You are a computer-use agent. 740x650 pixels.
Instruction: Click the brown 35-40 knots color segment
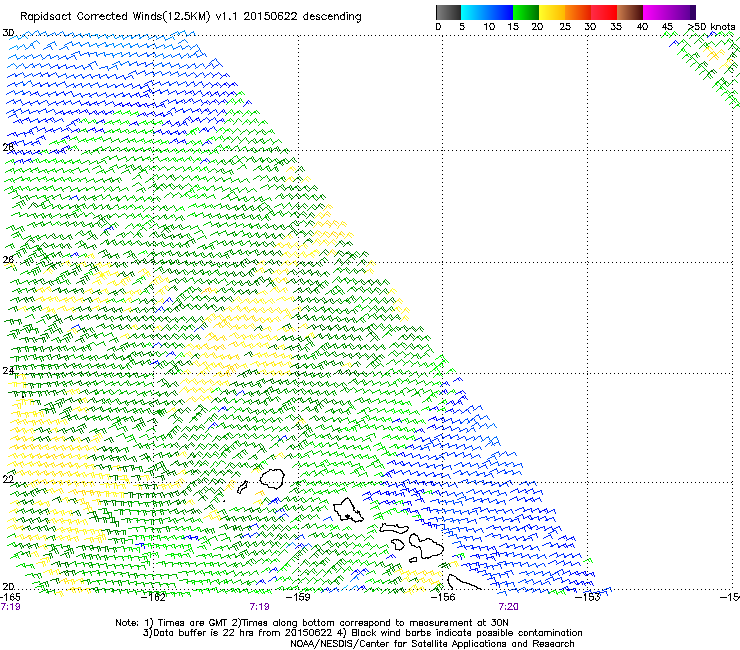click(630, 12)
